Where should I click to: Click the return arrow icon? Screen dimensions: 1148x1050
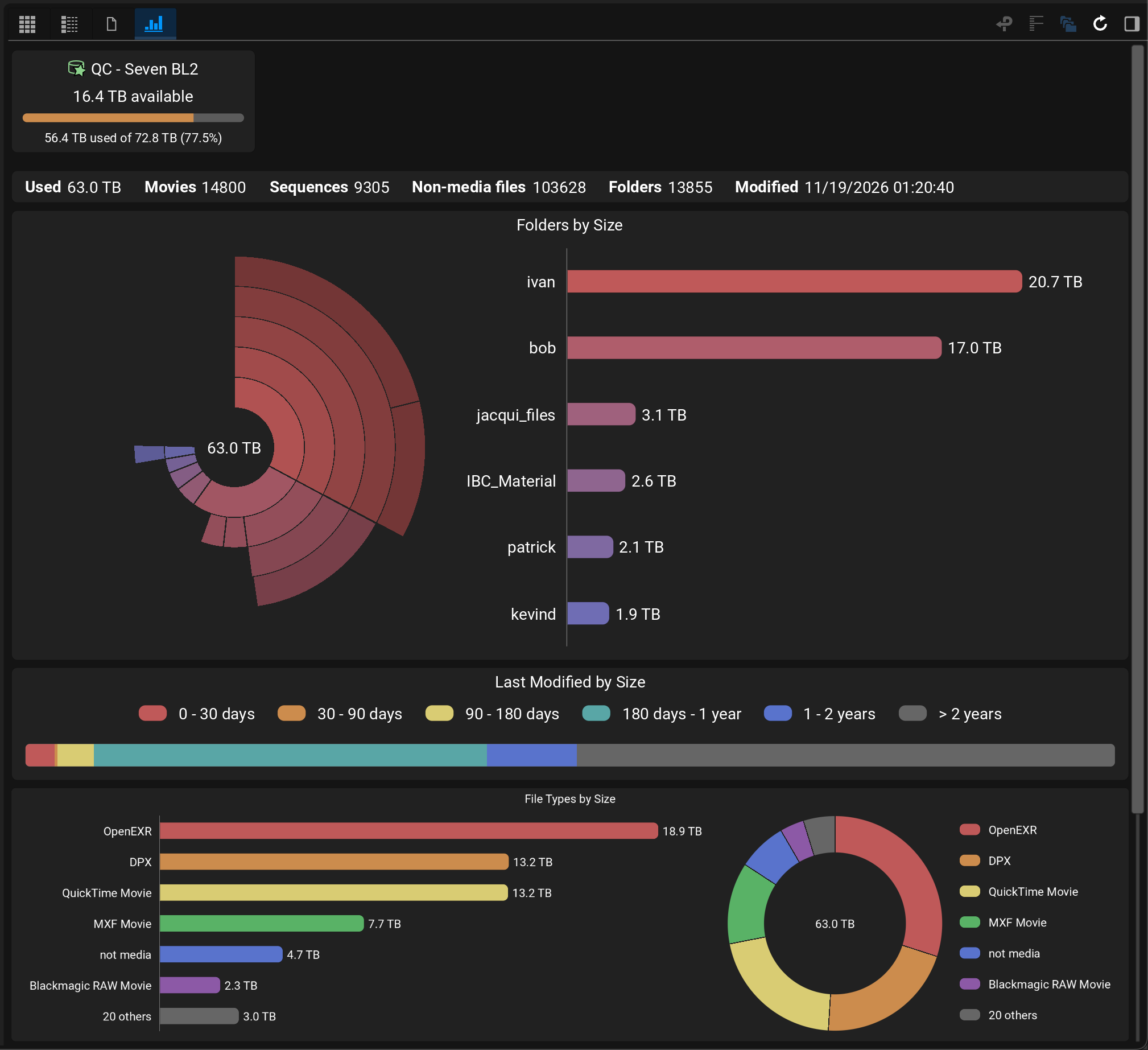point(1004,24)
